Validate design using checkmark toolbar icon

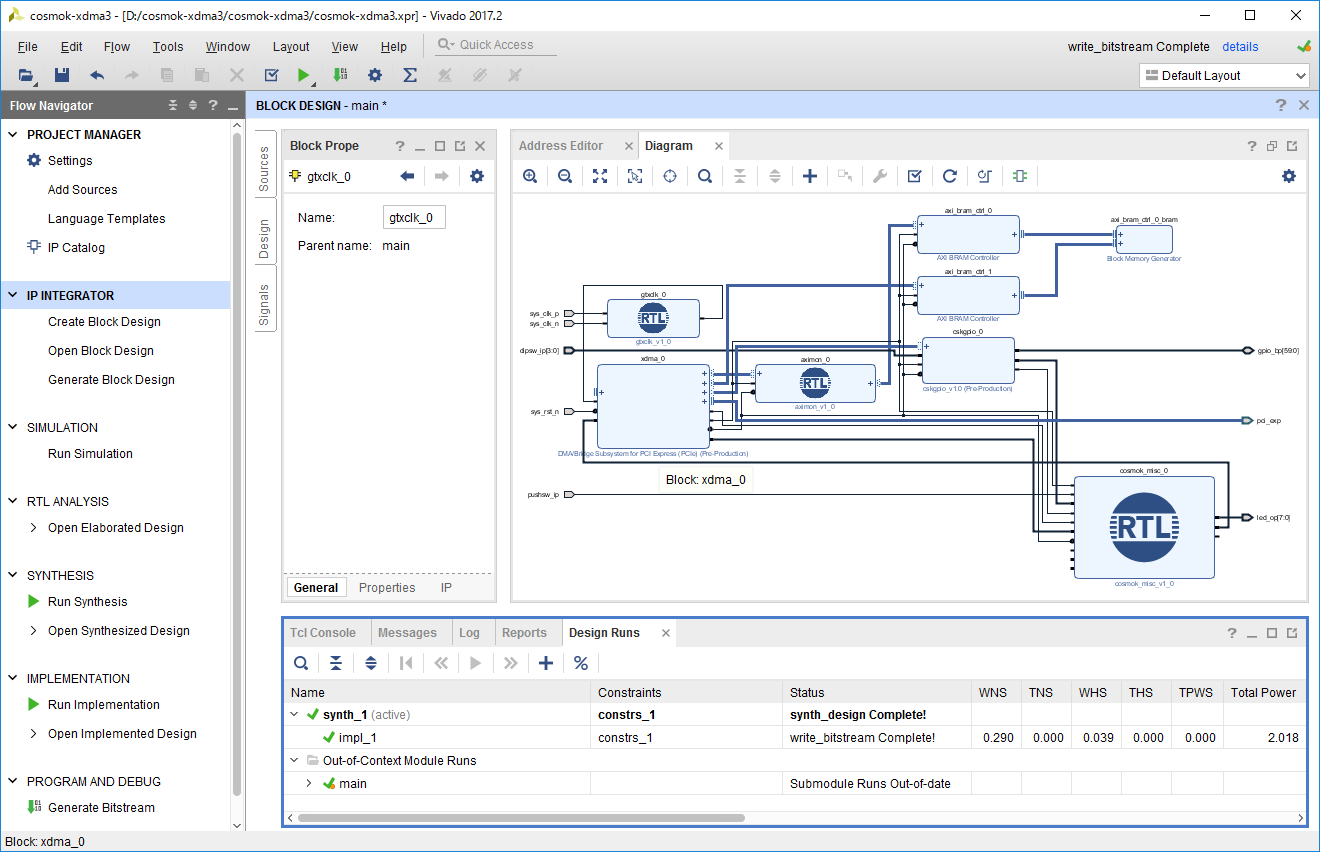click(914, 176)
